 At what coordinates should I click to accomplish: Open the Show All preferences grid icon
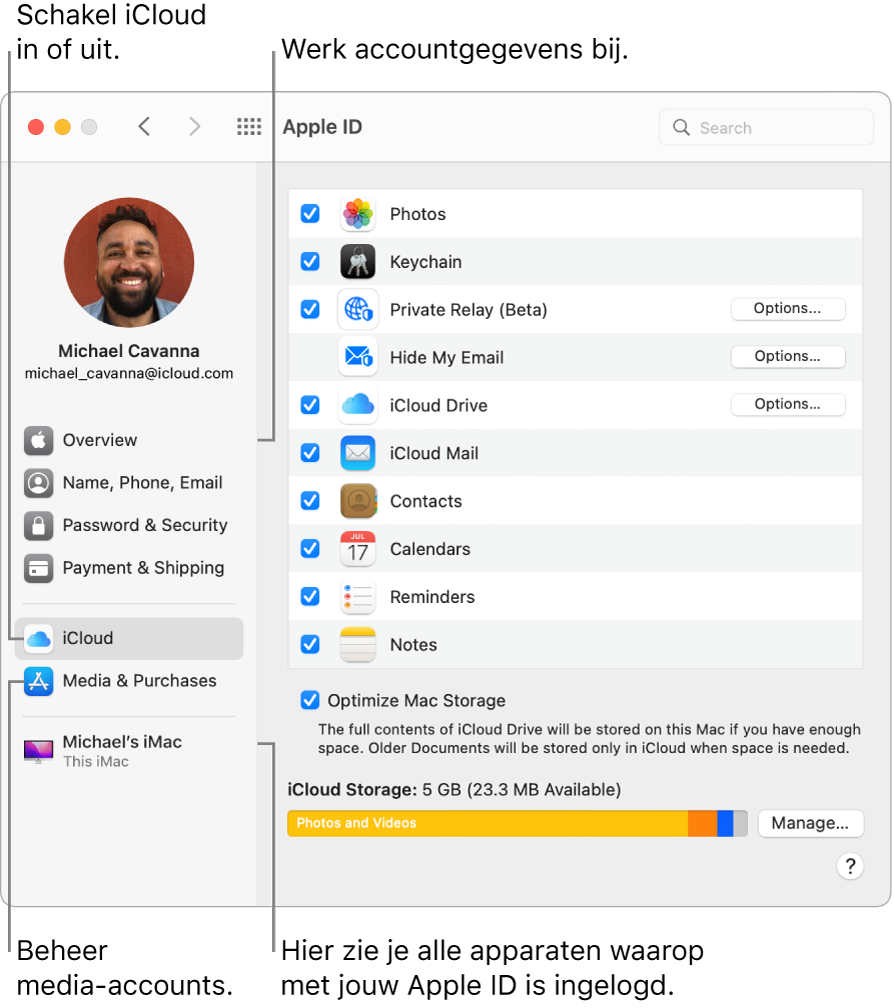249,126
